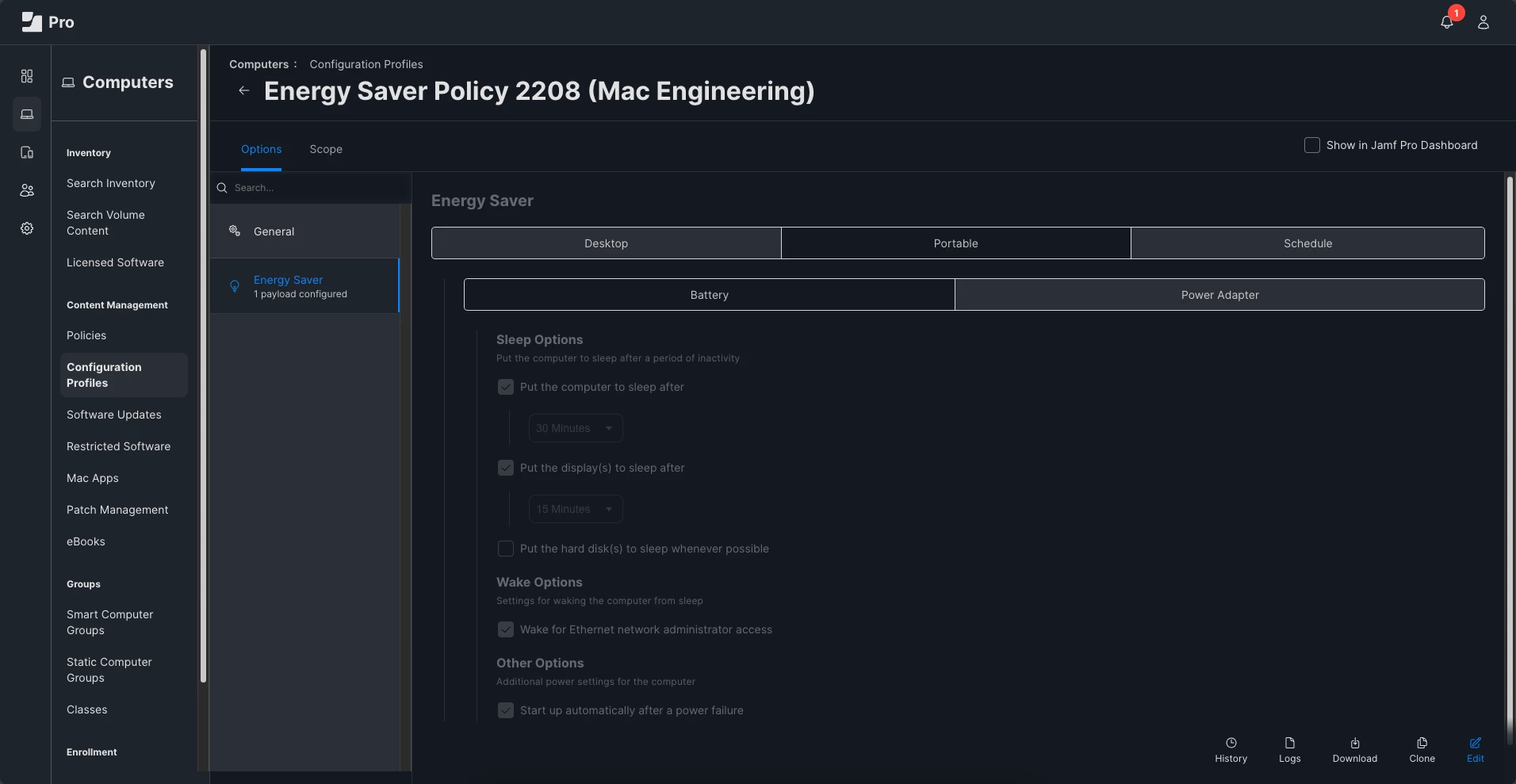The width and height of the screenshot is (1516, 784).
Task: Open the Devices icon in left rail
Action: pyautogui.click(x=27, y=152)
